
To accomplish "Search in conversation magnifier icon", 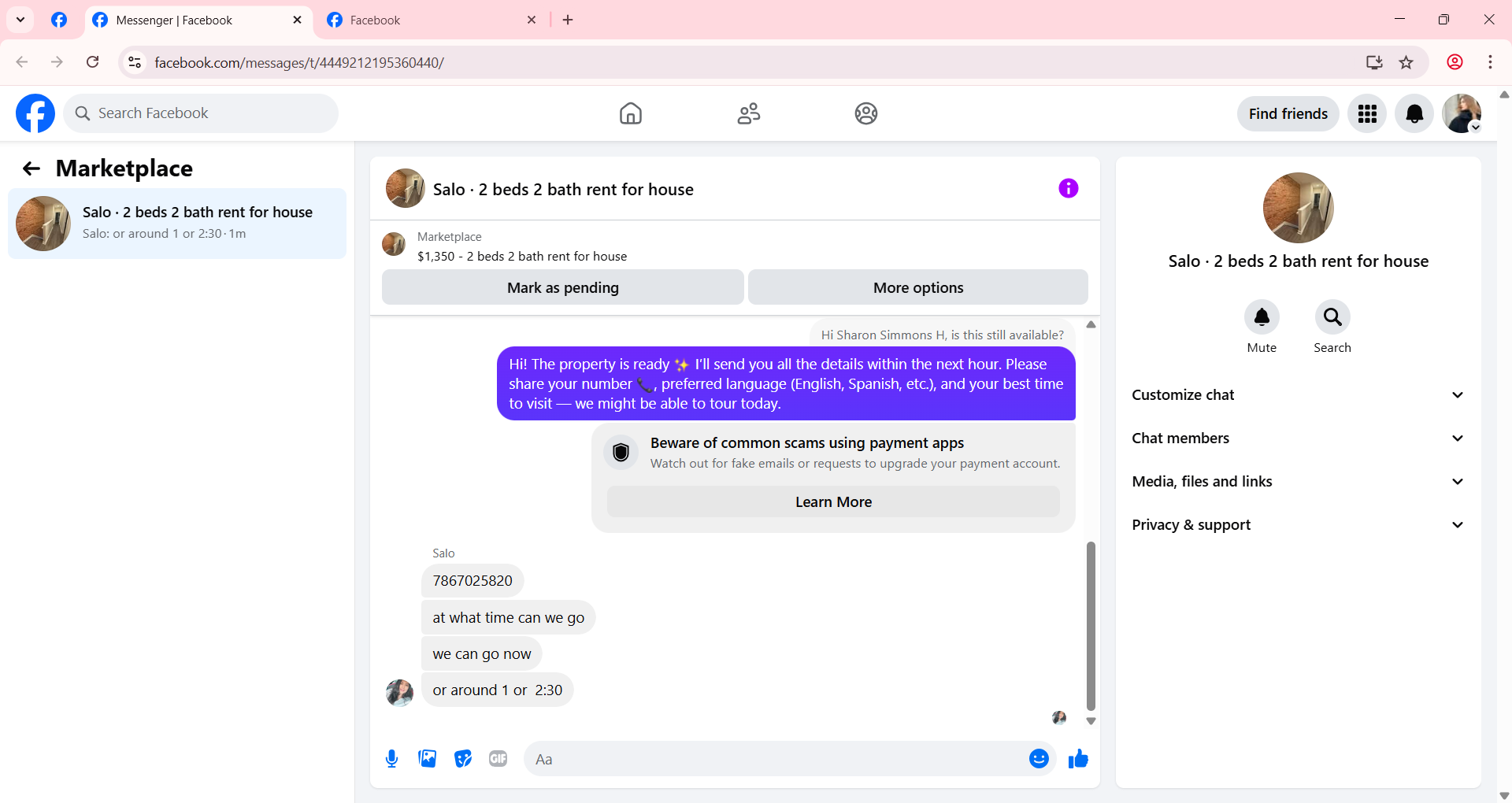I will click(x=1332, y=317).
